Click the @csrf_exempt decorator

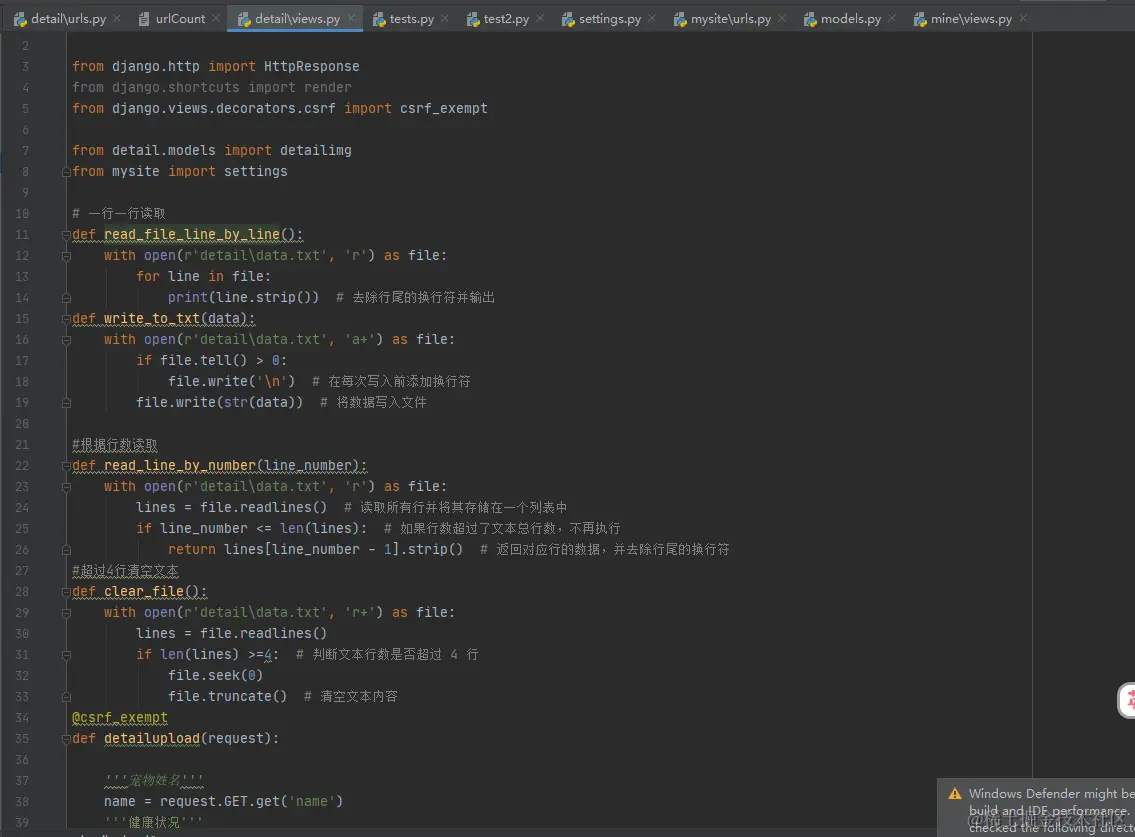tap(119, 718)
